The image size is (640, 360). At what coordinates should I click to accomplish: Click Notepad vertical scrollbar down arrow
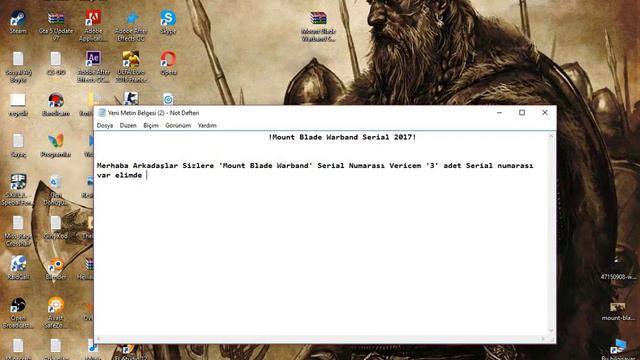tap(551, 331)
